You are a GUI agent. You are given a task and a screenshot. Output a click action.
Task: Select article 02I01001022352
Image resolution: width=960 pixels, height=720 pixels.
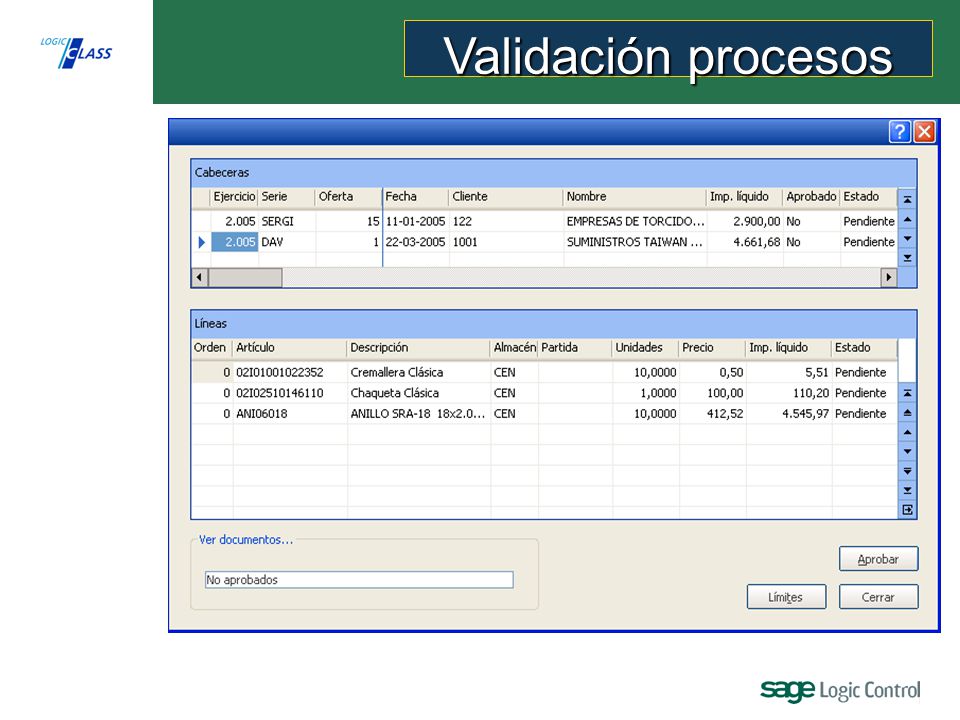point(290,372)
